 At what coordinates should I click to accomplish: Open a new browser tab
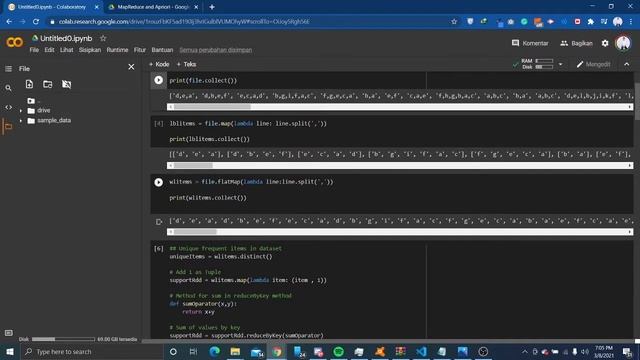[212, 7]
